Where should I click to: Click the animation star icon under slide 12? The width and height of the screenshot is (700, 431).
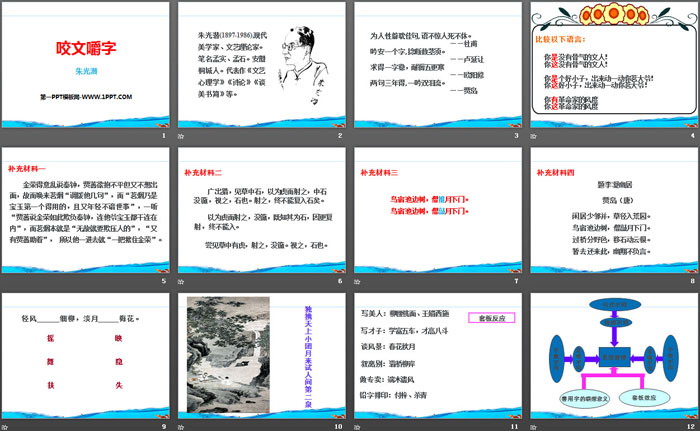click(533, 427)
